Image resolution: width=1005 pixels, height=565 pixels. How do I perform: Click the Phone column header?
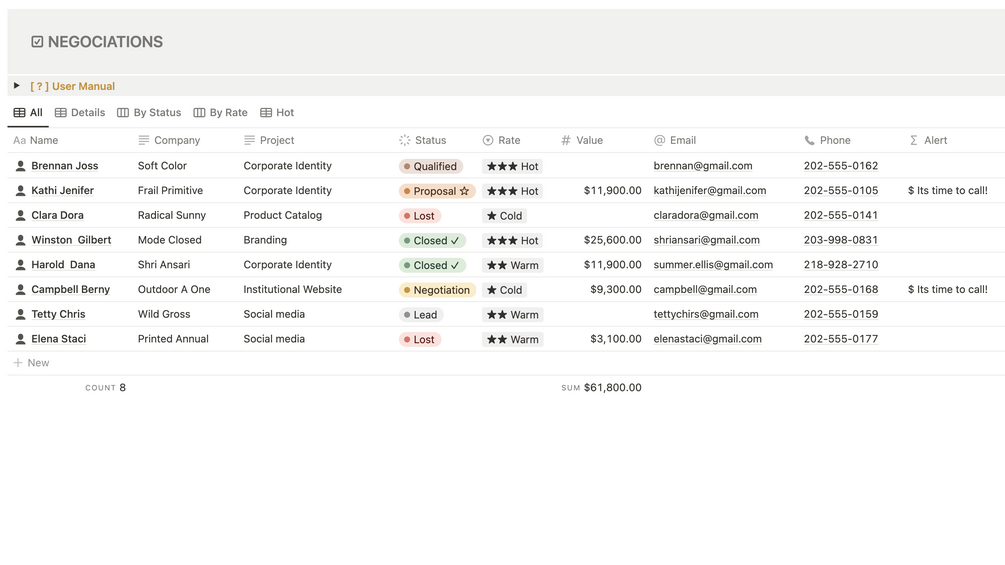click(x=827, y=140)
